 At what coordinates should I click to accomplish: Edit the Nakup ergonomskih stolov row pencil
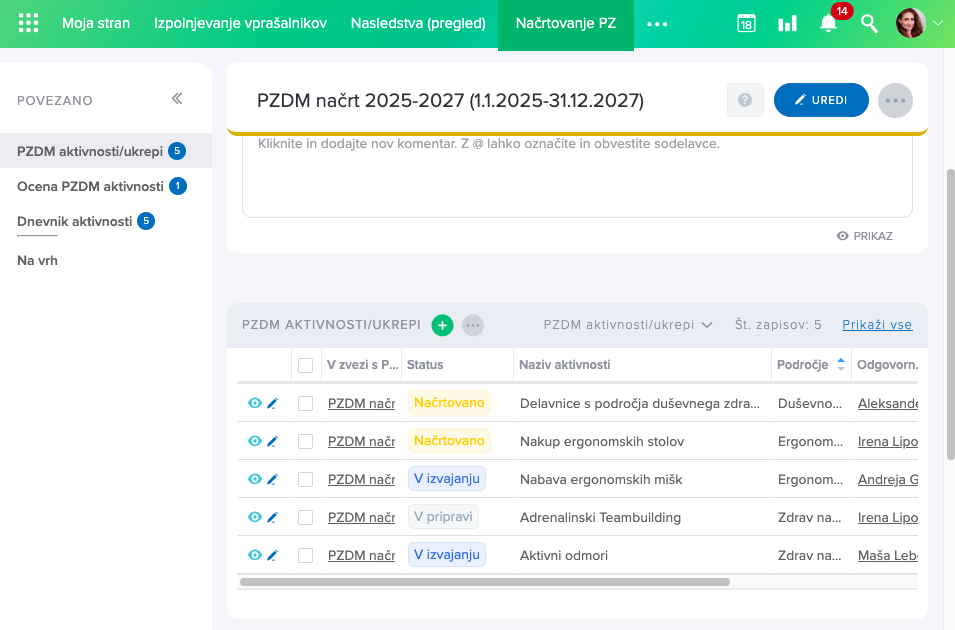[x=272, y=441]
